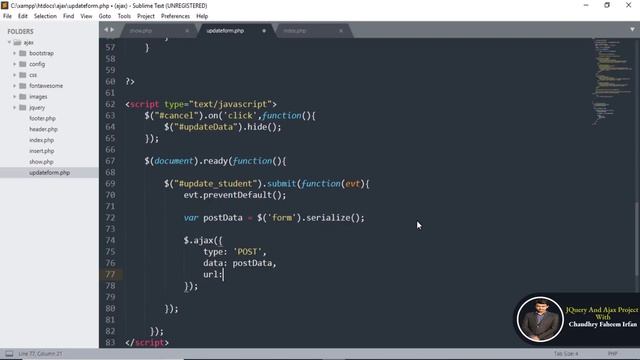Click the minimap code overview

point(612,82)
